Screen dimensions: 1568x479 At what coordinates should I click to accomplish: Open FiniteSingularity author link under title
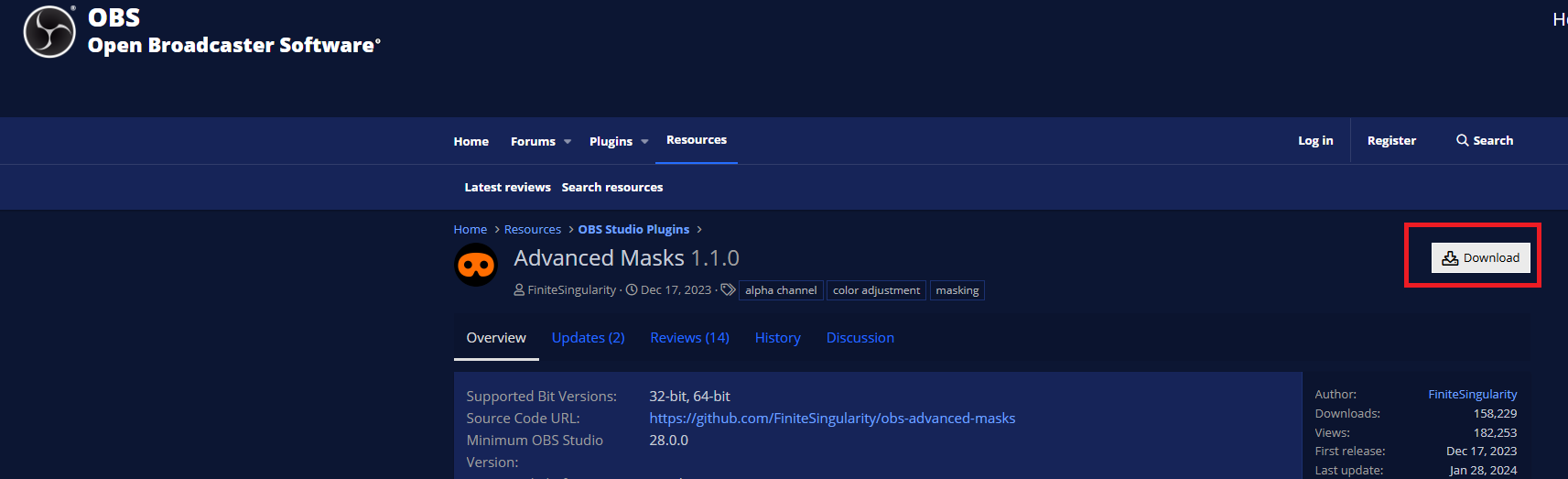(x=572, y=289)
